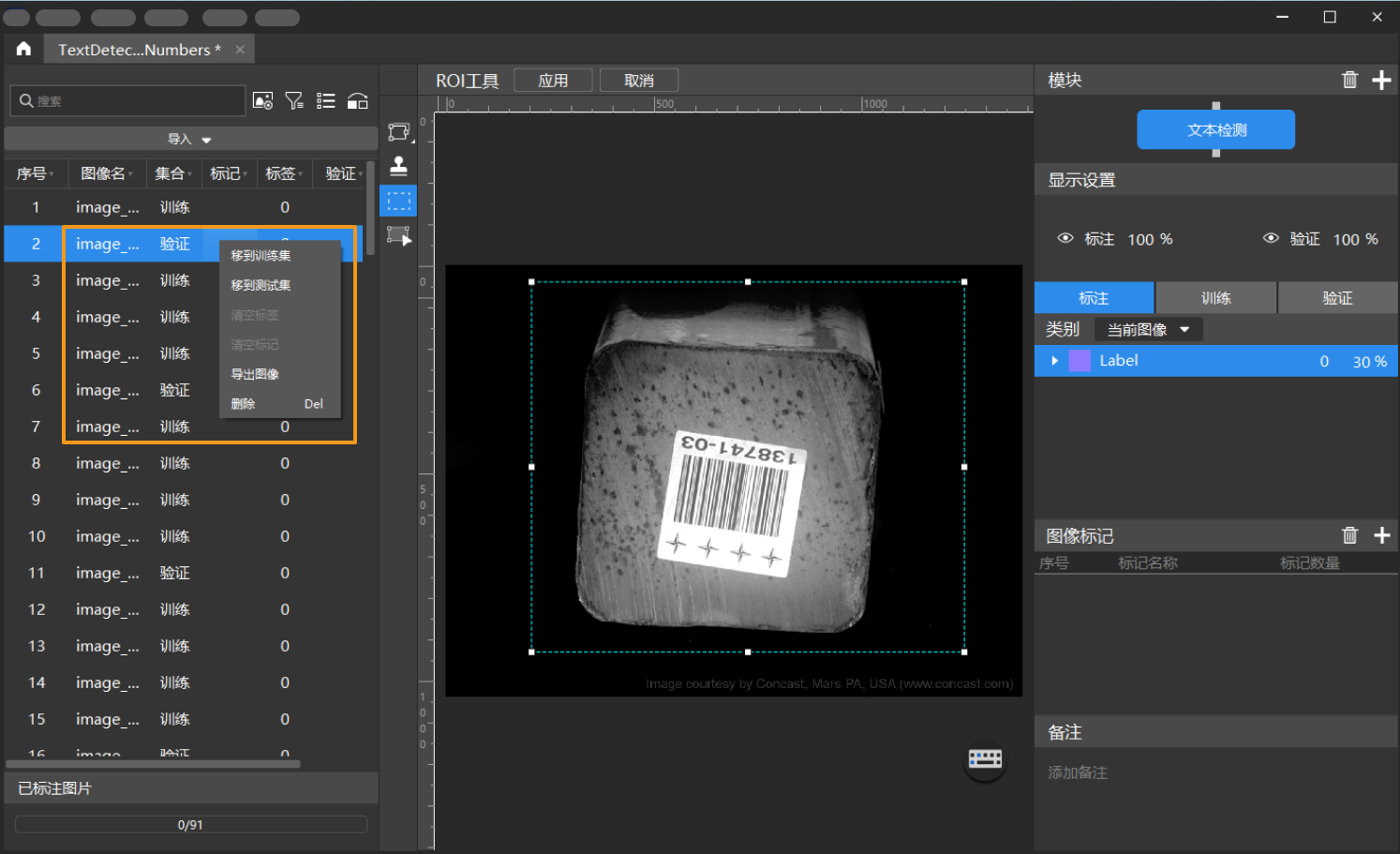The height and width of the screenshot is (854, 1400).
Task: Close the TextDetec...Numbers tab
Action: (x=240, y=50)
